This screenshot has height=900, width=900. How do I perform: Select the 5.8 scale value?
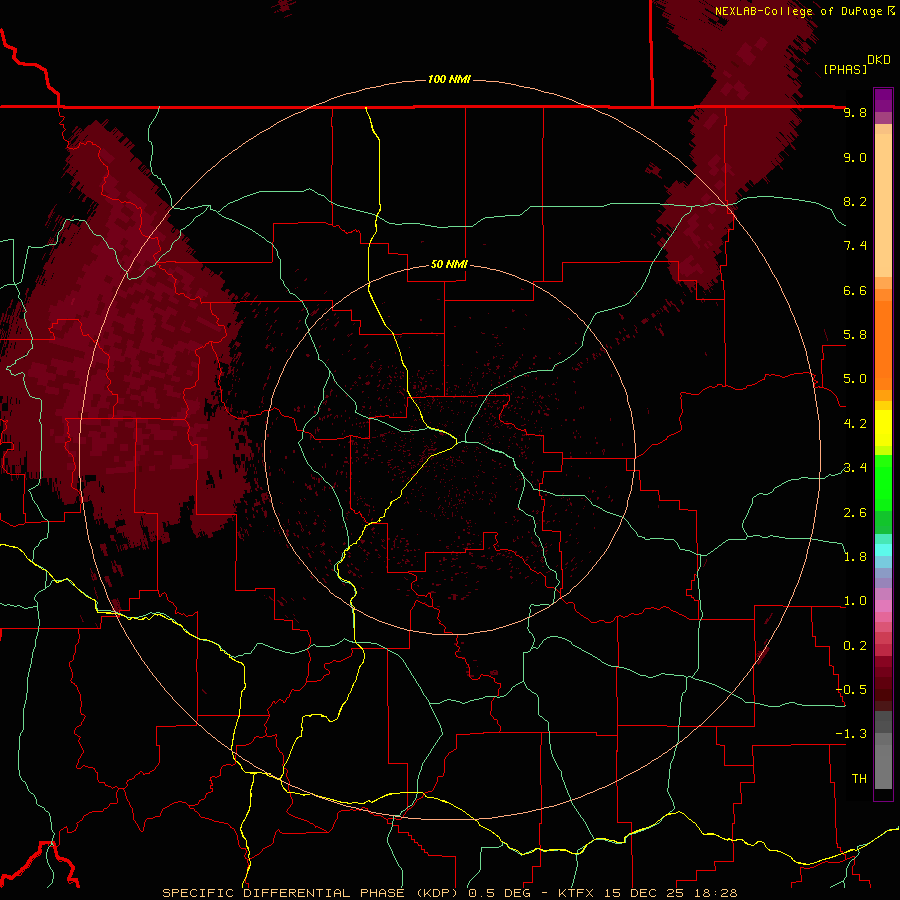[x=855, y=335]
